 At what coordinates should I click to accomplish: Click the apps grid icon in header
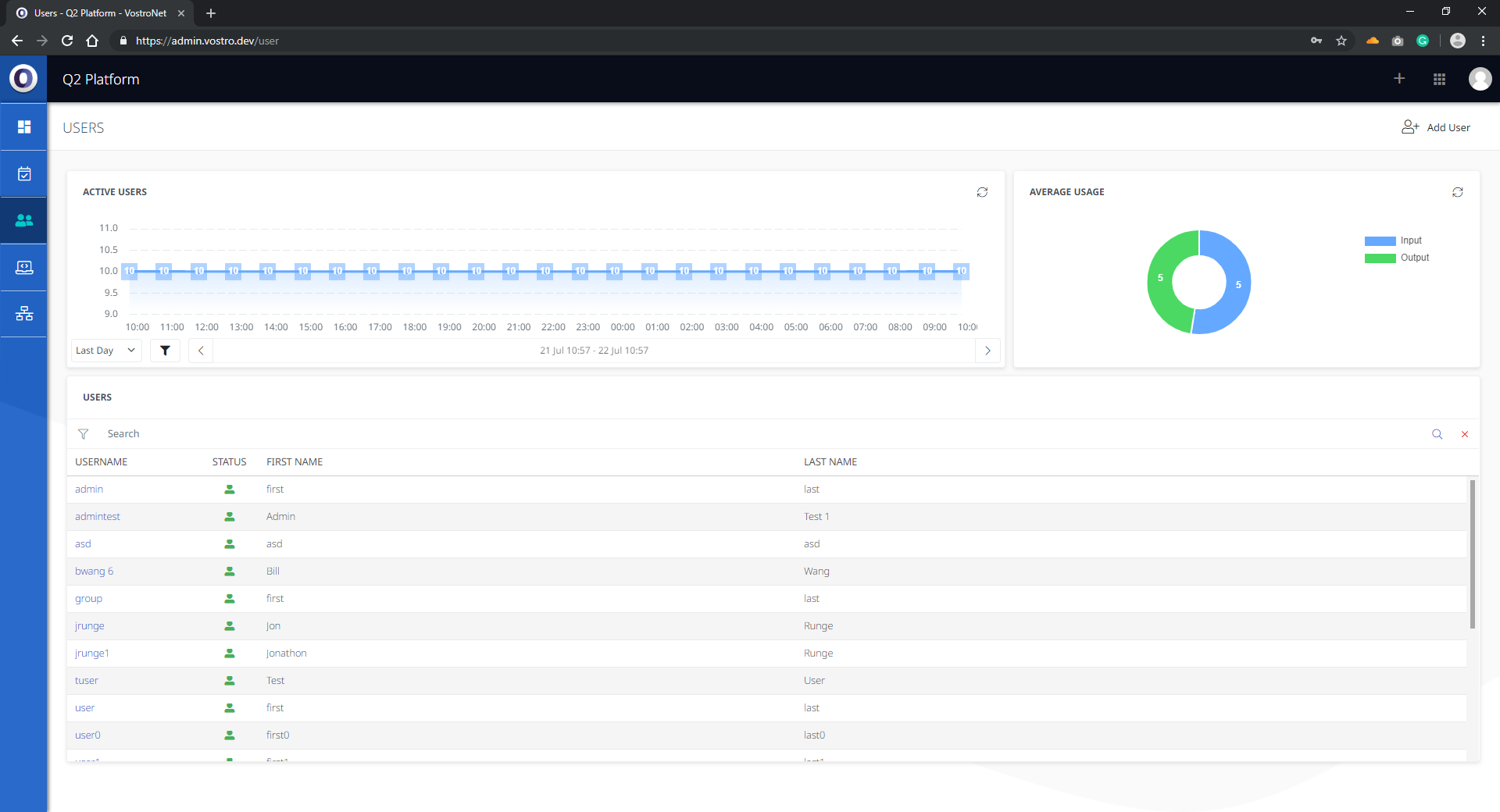(1439, 79)
